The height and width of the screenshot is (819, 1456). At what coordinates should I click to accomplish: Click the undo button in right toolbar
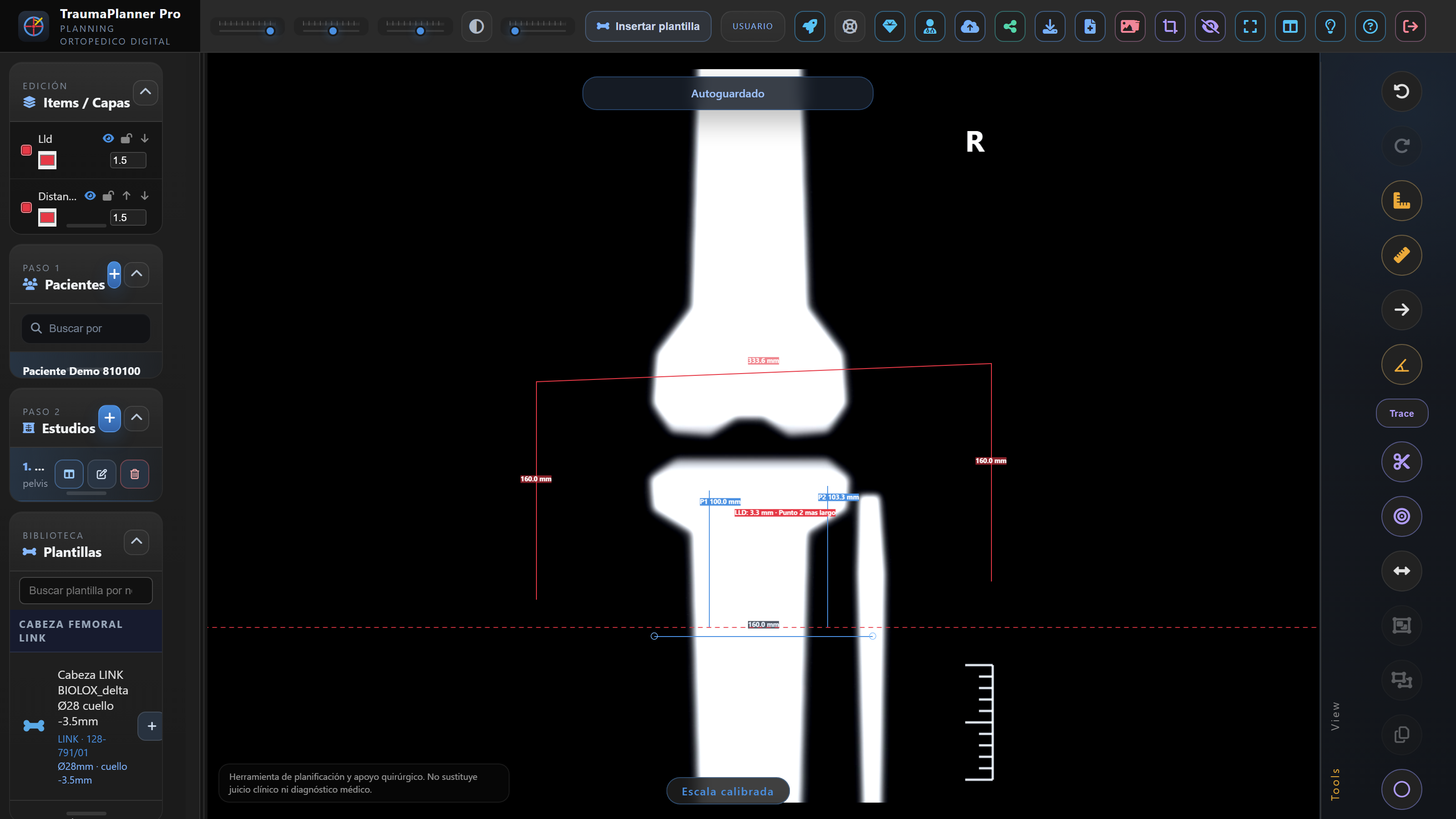[1402, 91]
